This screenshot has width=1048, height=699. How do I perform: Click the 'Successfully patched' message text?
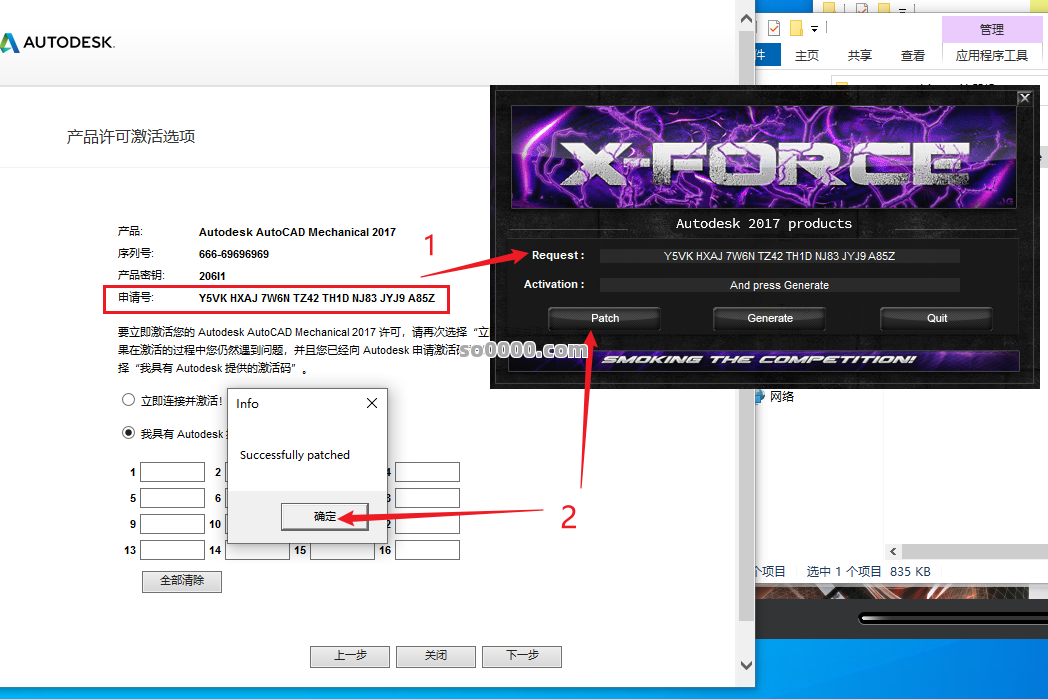coord(295,455)
